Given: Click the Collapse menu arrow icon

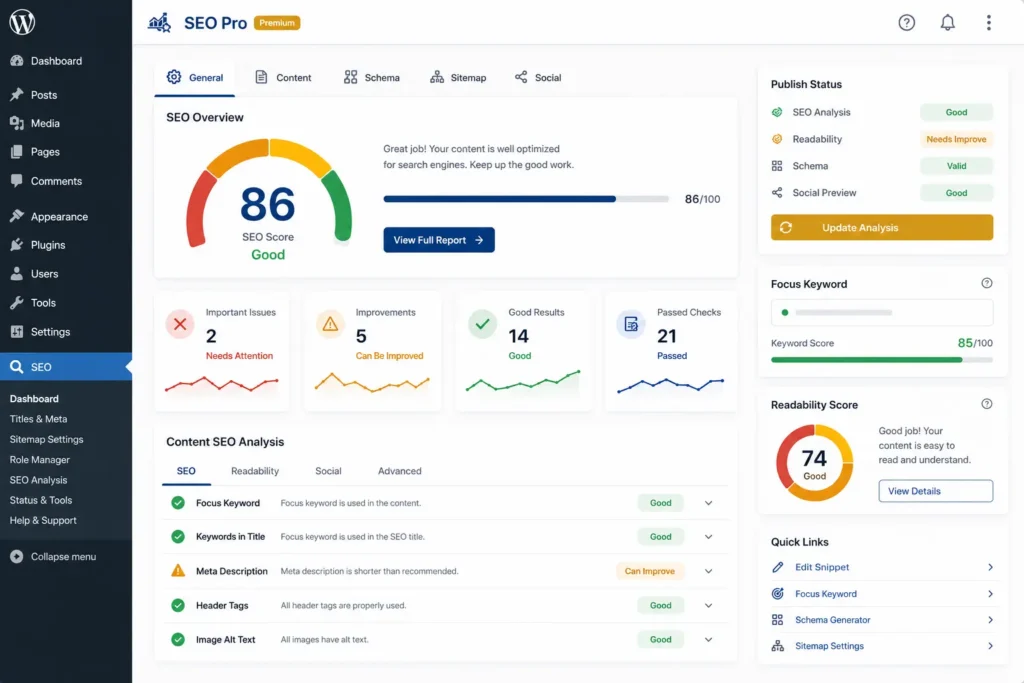Looking at the screenshot, I should coord(17,556).
